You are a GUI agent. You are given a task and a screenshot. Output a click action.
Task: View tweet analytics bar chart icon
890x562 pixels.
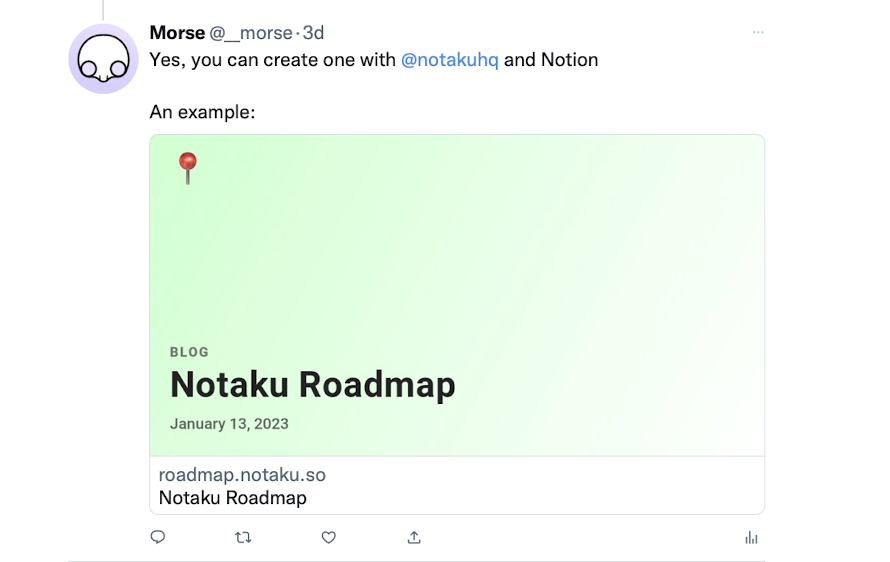tap(752, 537)
